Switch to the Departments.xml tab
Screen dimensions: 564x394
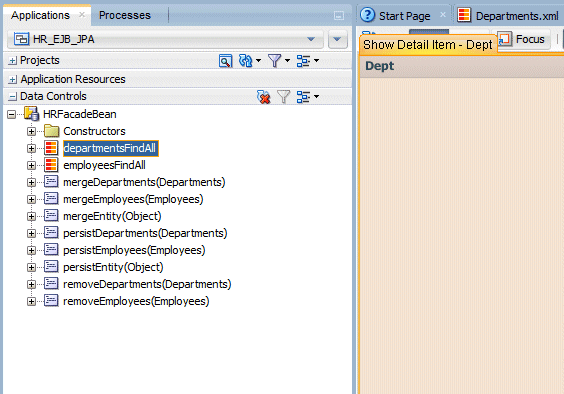(517, 16)
